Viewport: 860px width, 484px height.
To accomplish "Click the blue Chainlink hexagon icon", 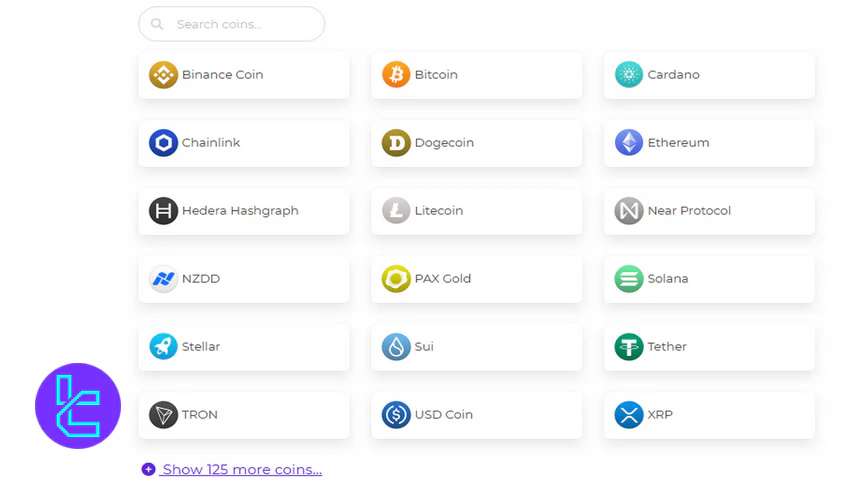I will click(163, 143).
